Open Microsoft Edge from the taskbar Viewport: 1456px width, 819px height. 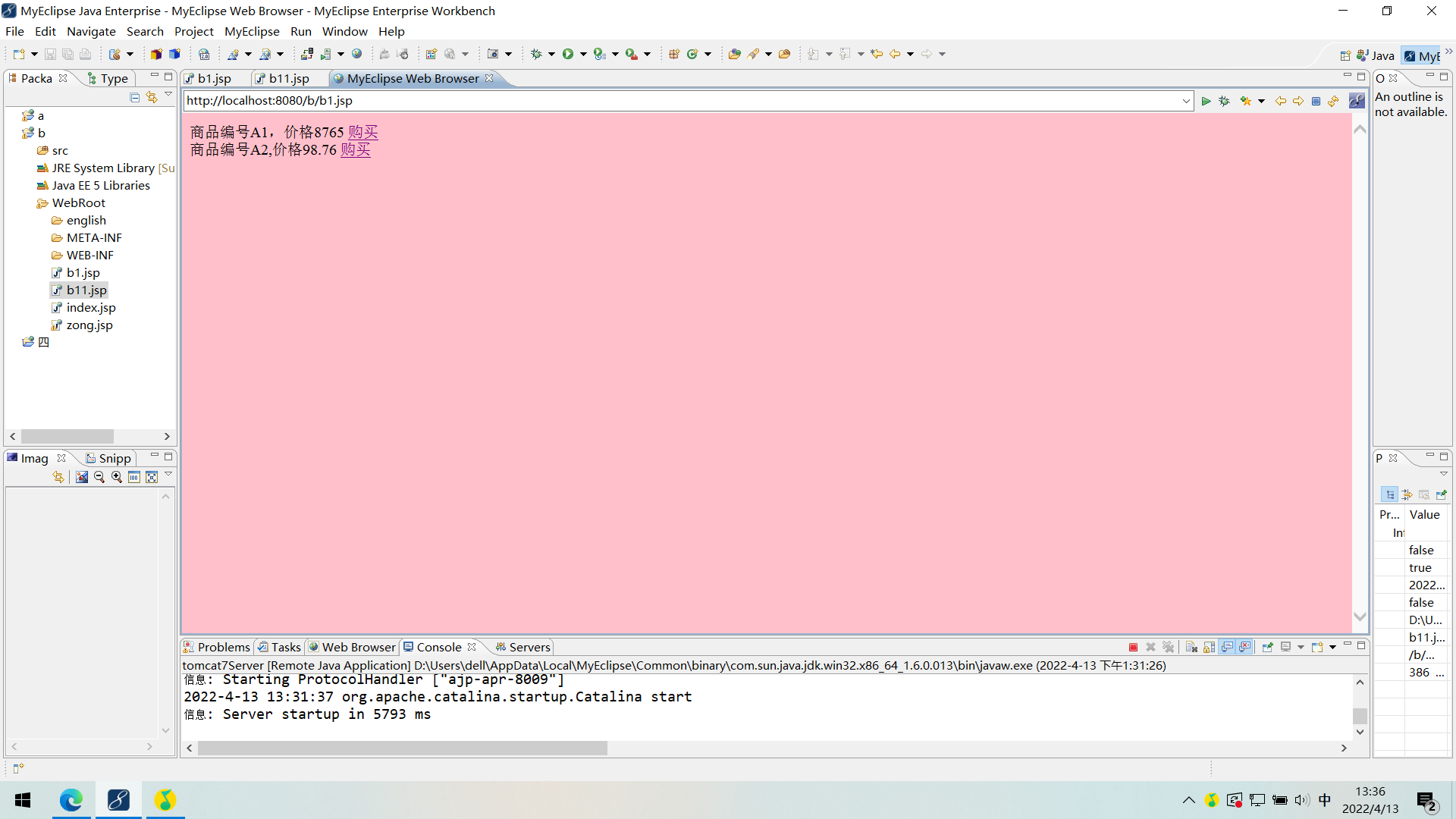pyautogui.click(x=71, y=800)
